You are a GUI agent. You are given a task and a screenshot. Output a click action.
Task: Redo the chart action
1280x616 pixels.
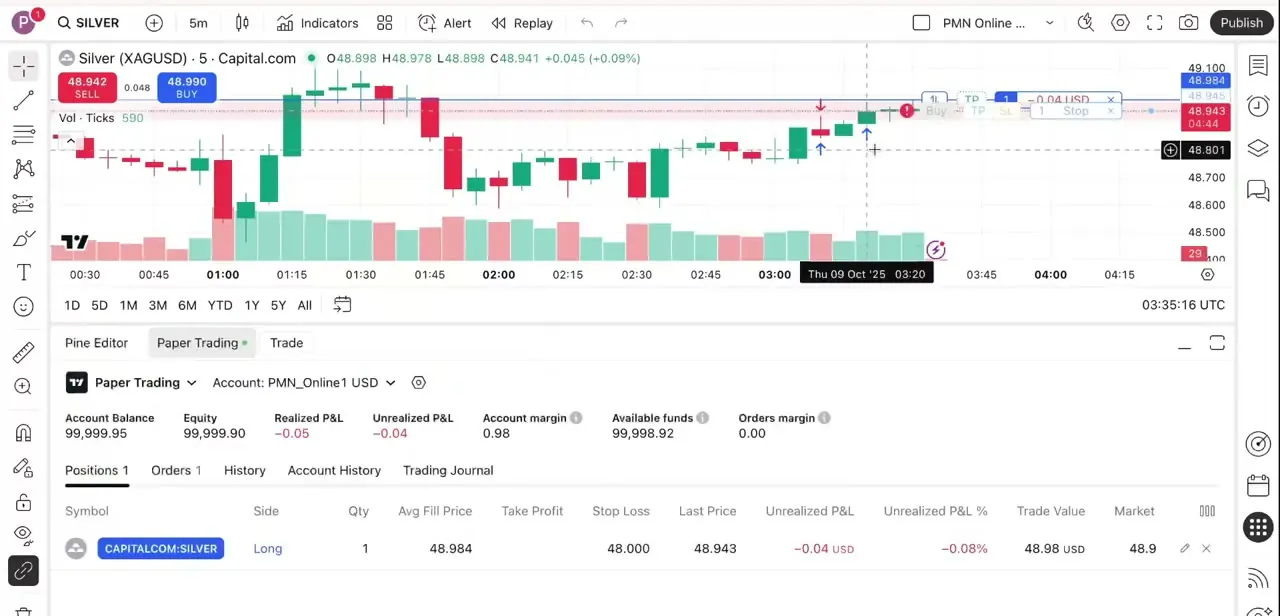(621, 23)
